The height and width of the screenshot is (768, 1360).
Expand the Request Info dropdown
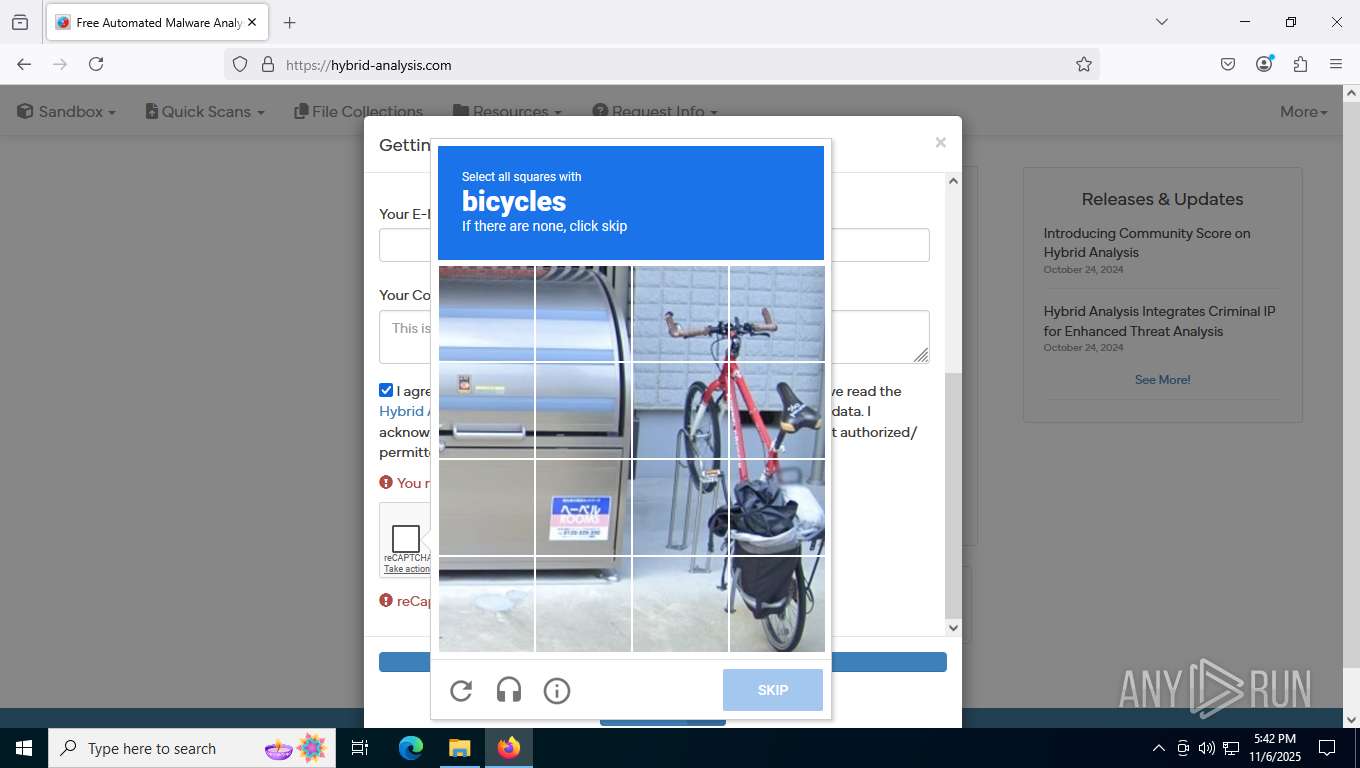(x=655, y=112)
